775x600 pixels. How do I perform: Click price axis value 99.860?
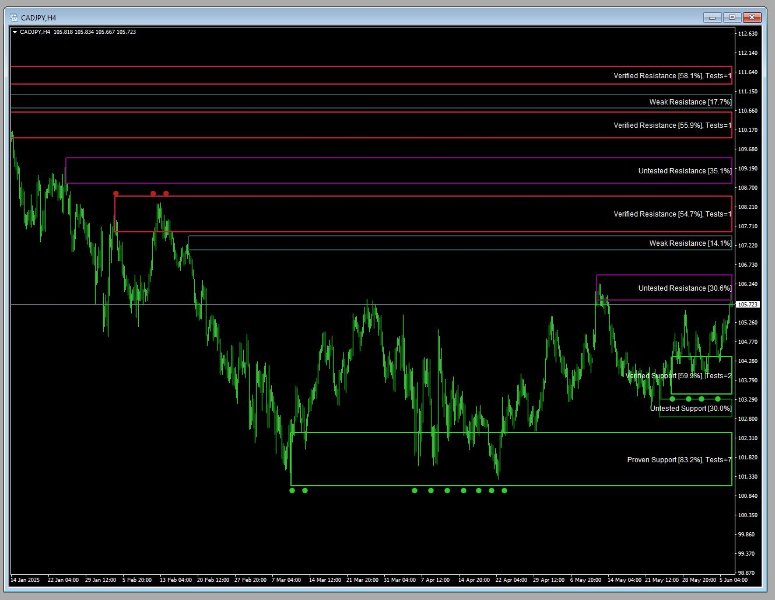click(x=747, y=534)
